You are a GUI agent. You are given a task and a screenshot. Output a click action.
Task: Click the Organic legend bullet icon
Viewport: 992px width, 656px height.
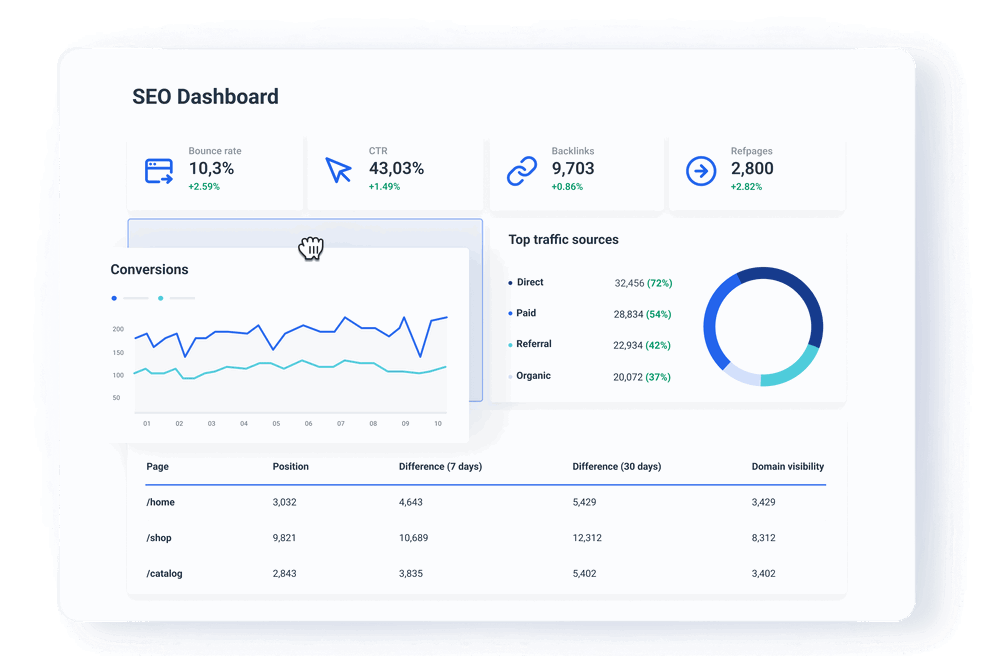click(x=511, y=375)
